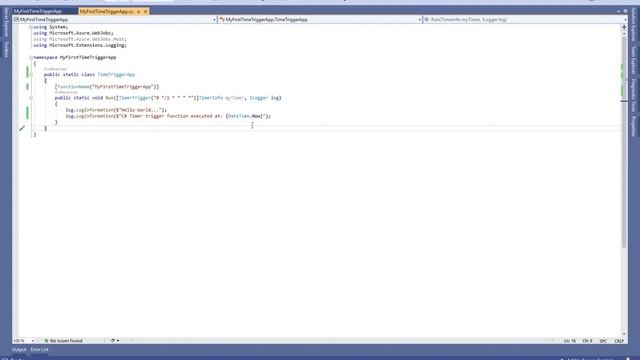Click the using Microsoft.Azure.WebJobs; line
Image resolution: width=640 pixels, height=360 pixels.
click(73, 33)
